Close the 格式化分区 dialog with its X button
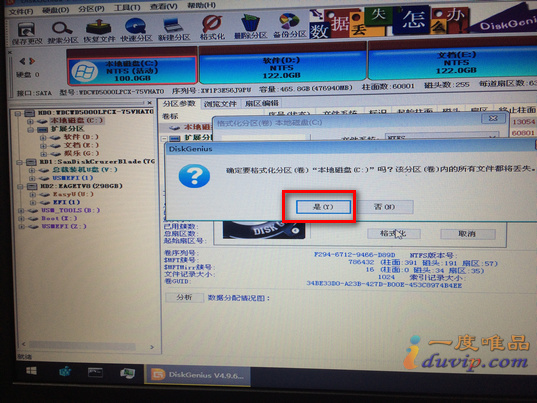 pos(493,118)
